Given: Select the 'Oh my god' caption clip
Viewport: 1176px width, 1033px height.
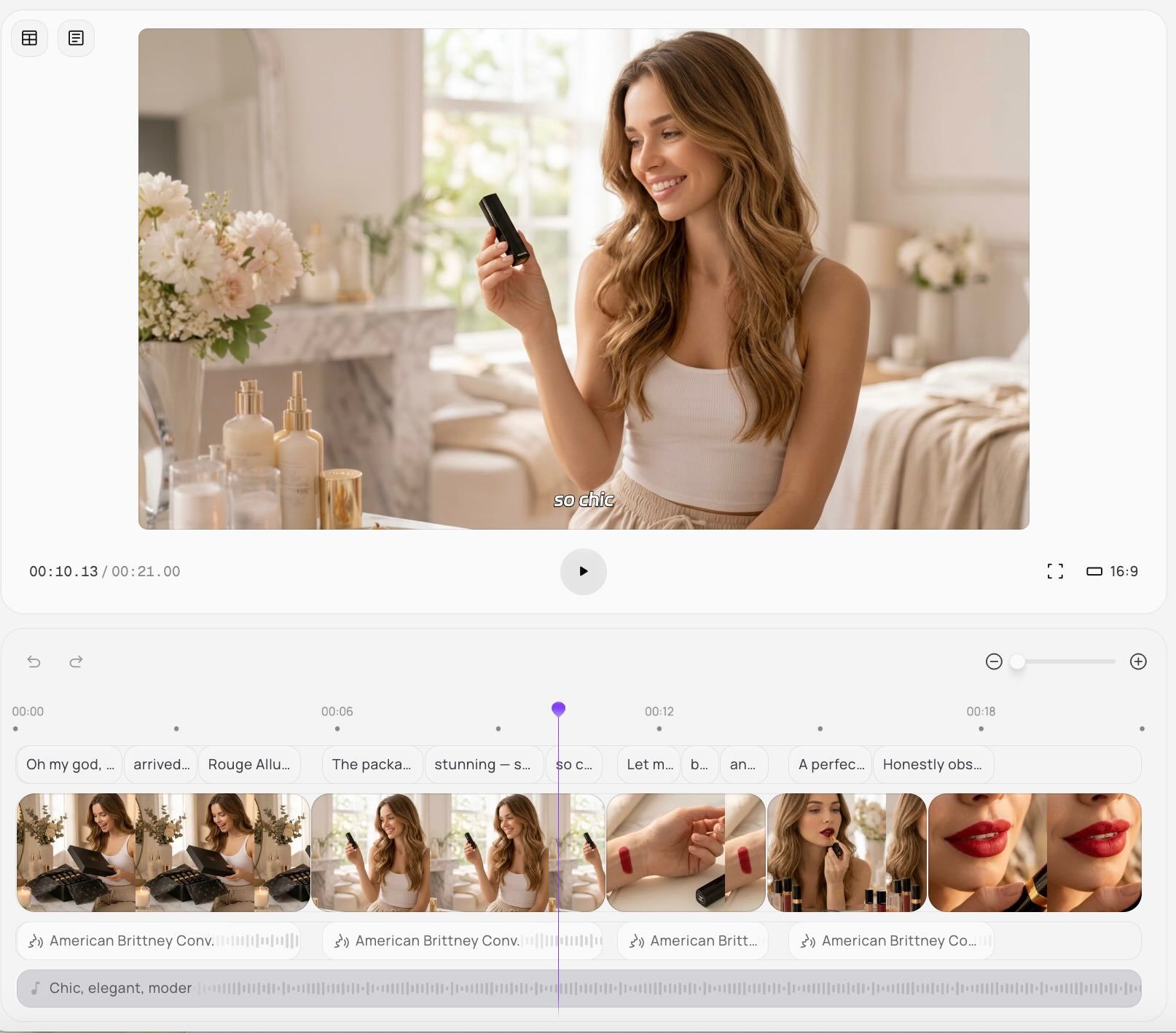Looking at the screenshot, I should click(x=70, y=764).
